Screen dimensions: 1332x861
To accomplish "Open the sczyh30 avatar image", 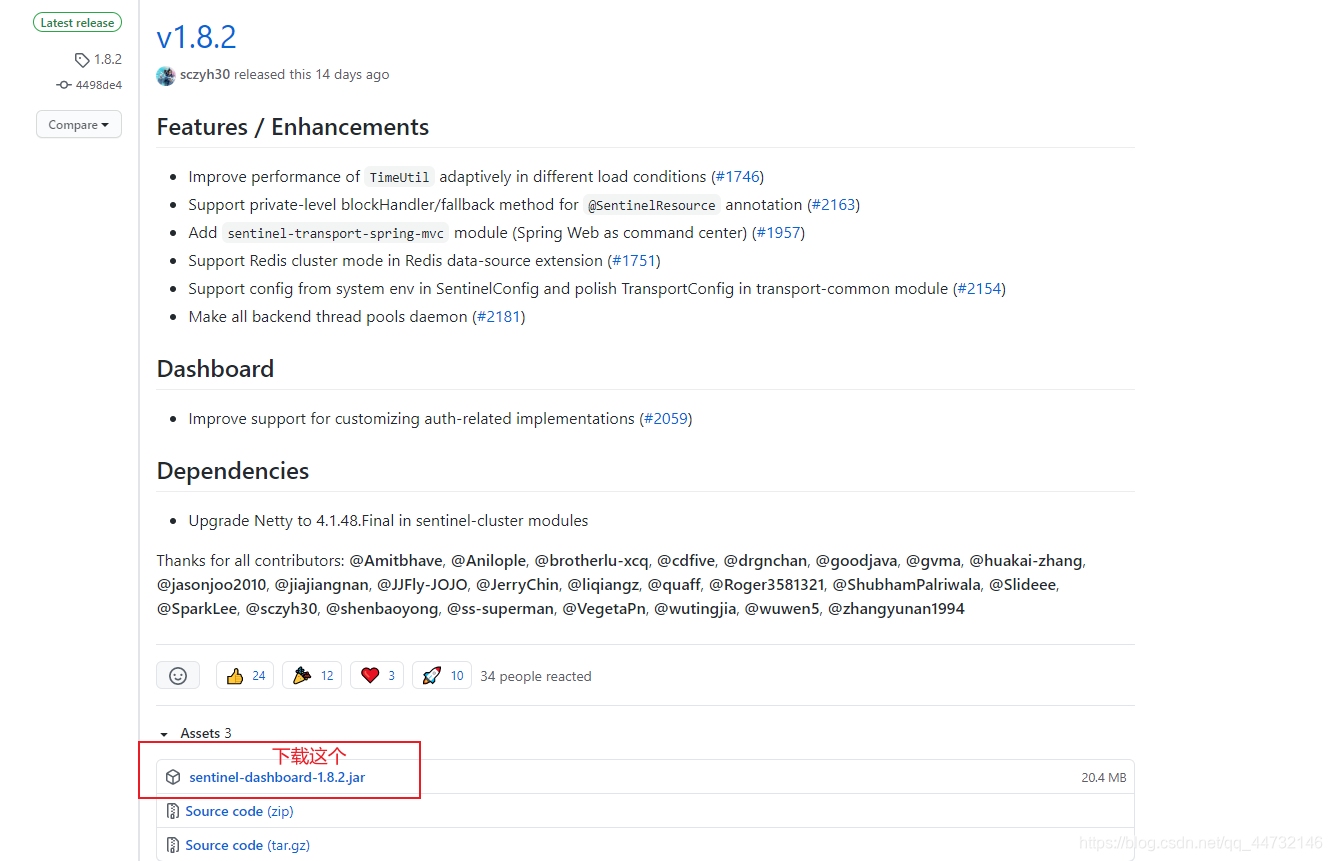I will (166, 75).
